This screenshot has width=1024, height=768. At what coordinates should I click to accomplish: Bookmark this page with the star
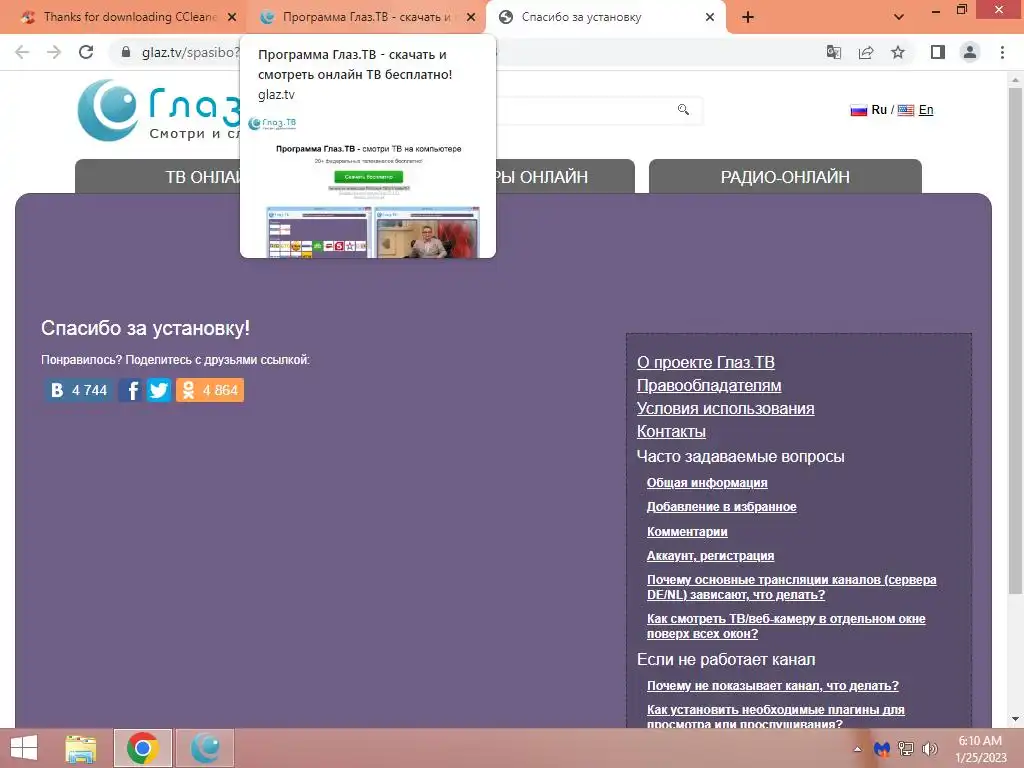pyautogui.click(x=898, y=52)
